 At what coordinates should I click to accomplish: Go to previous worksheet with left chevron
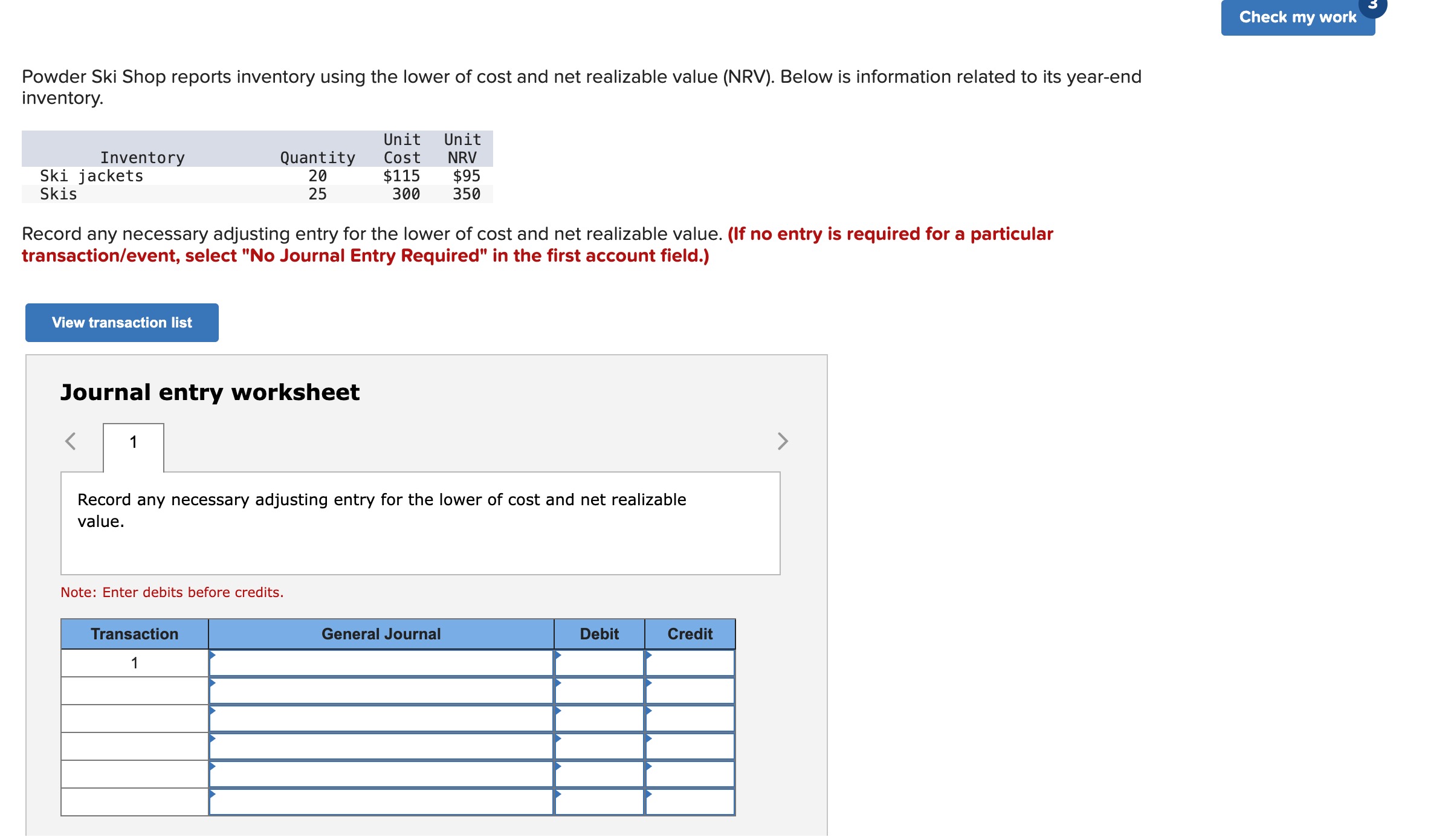[71, 441]
